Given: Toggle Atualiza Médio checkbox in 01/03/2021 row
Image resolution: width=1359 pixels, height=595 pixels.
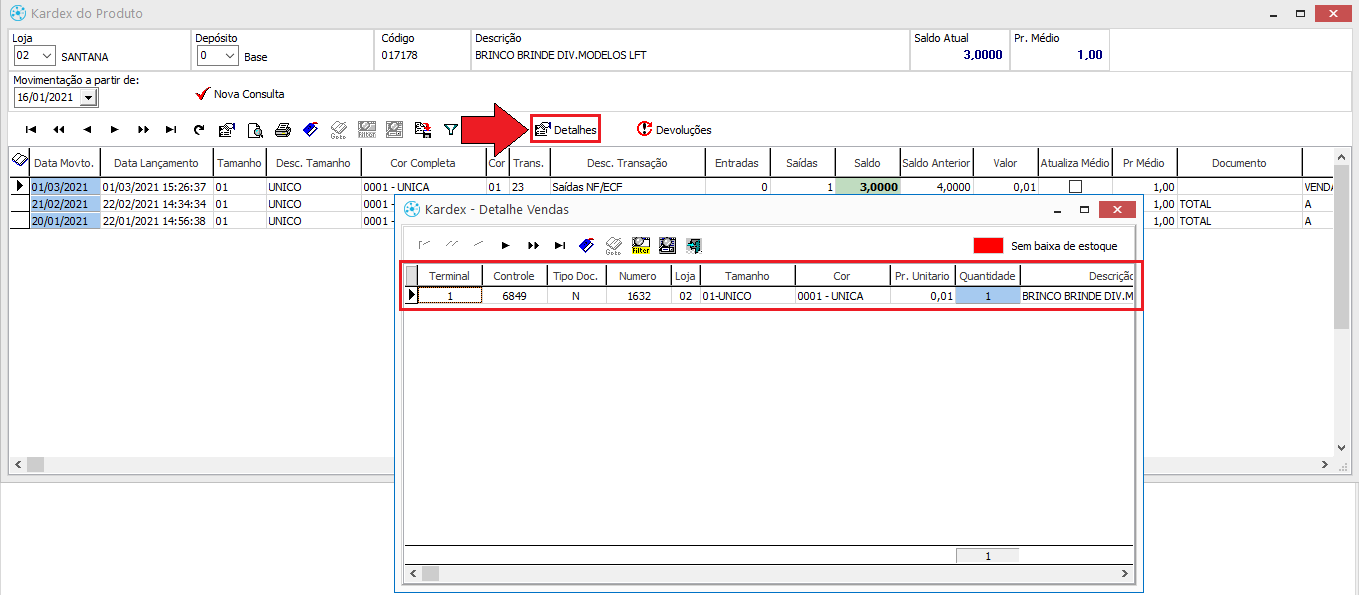Looking at the screenshot, I should (1075, 187).
